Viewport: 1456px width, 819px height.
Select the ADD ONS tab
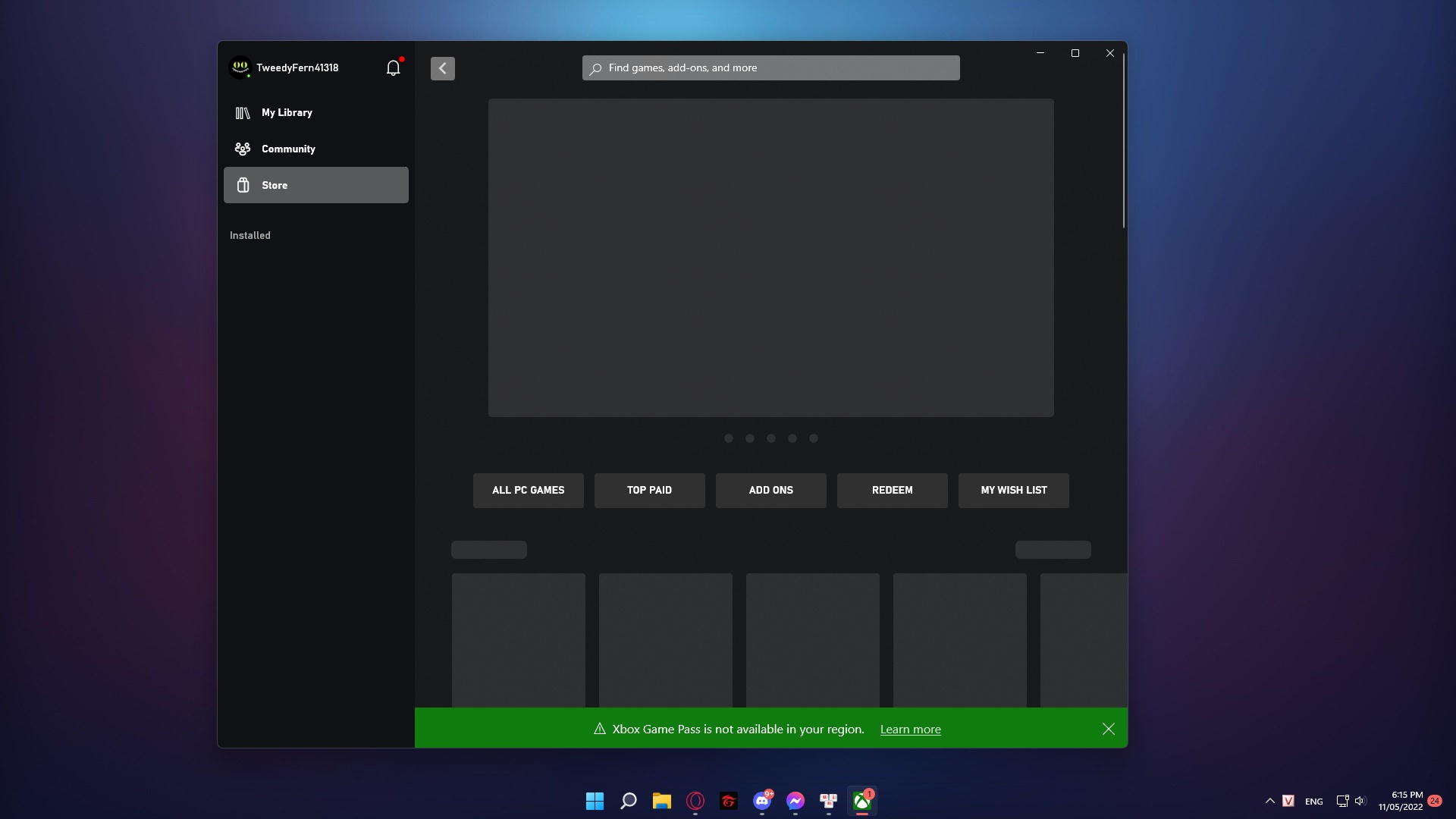click(771, 490)
